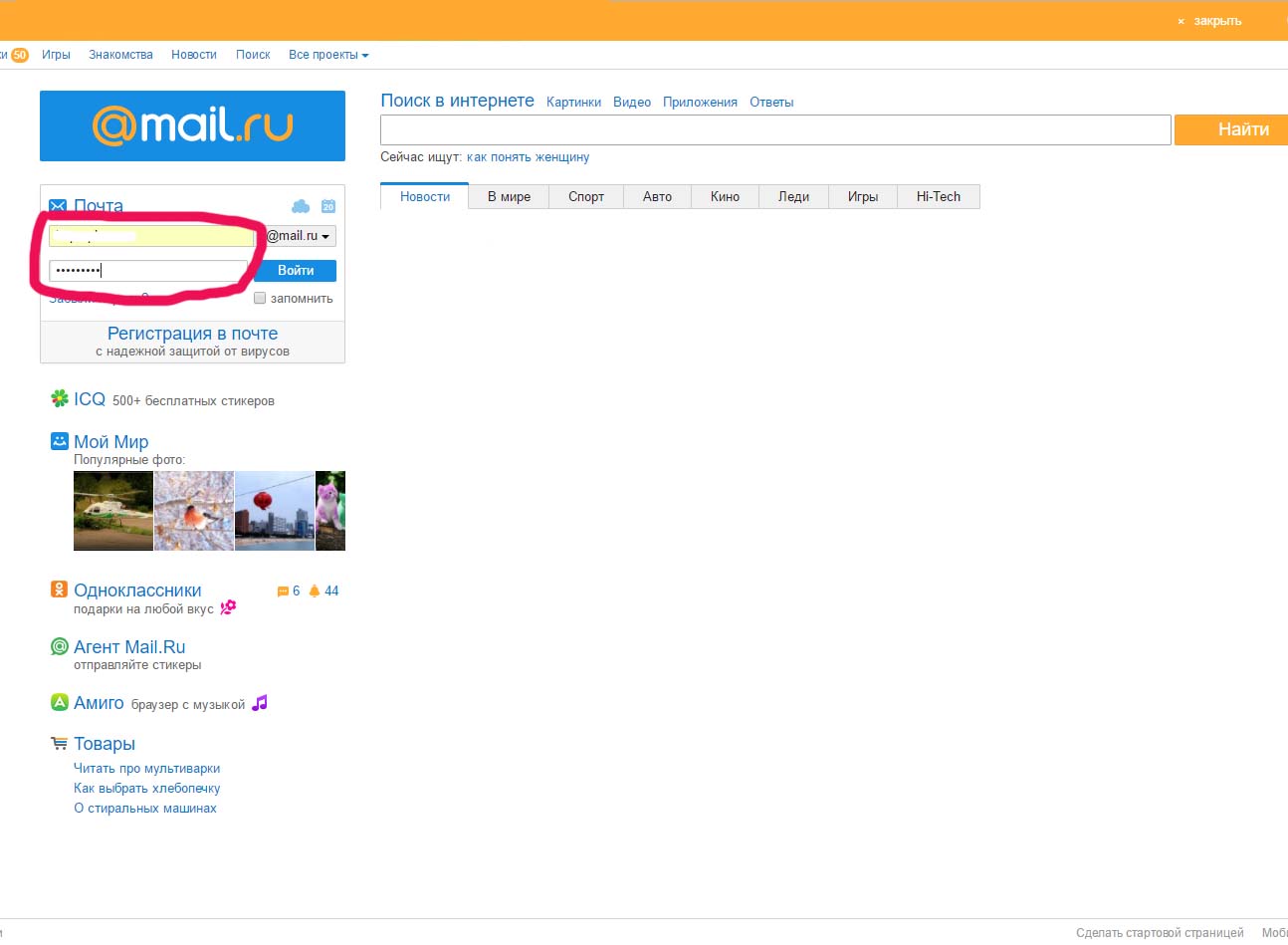
Task: Open the Картинки search link
Action: click(573, 102)
